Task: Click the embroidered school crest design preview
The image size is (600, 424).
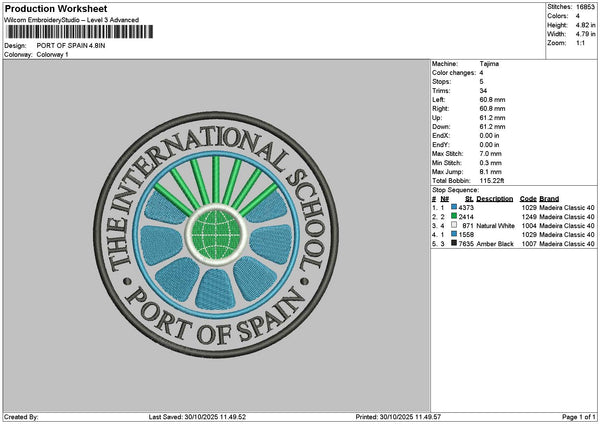Action: (x=216, y=235)
